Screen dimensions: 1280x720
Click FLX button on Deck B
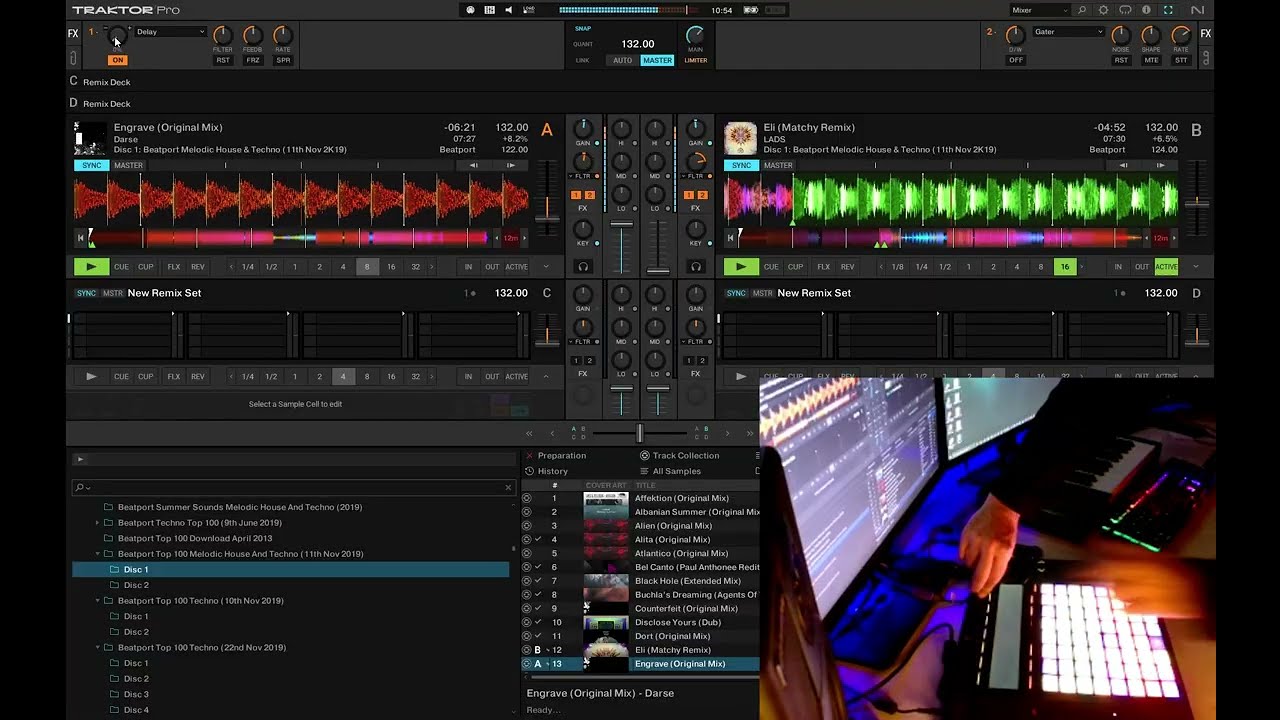coord(823,267)
